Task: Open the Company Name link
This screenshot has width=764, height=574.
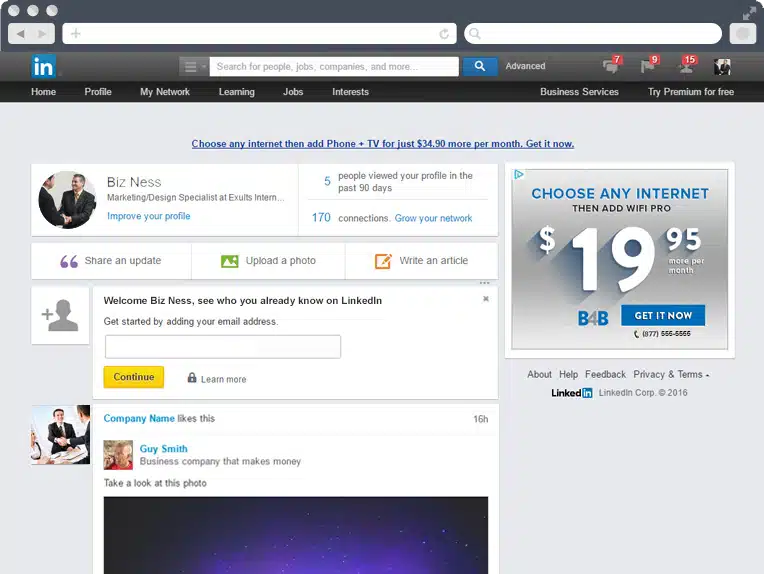Action: [139, 419]
